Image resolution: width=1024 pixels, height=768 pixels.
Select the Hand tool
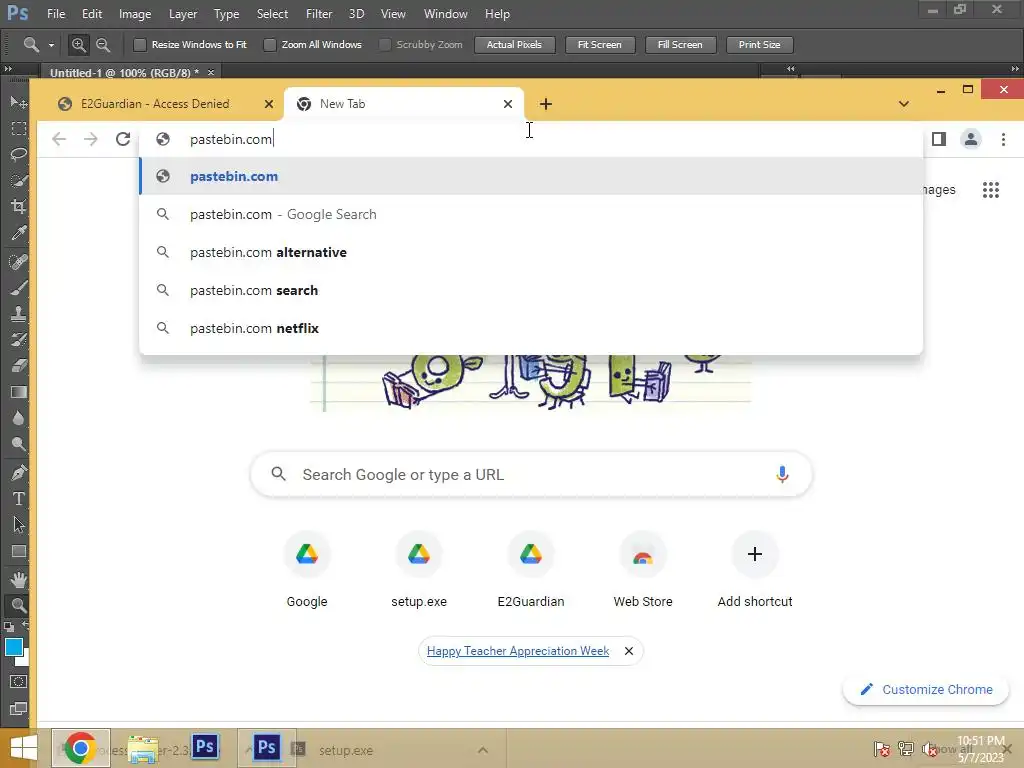pos(18,579)
